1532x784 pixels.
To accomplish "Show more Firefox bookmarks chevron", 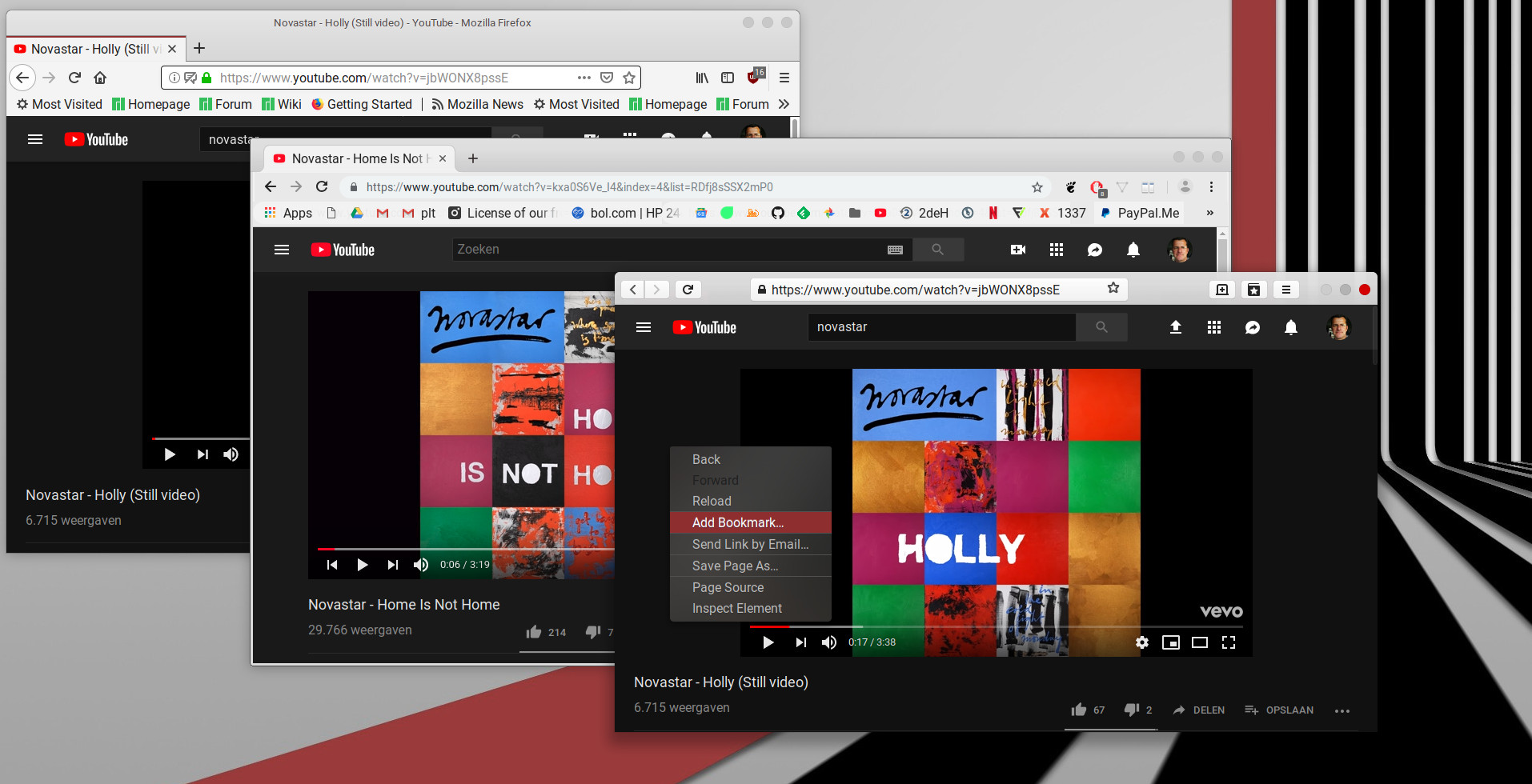I will [784, 104].
